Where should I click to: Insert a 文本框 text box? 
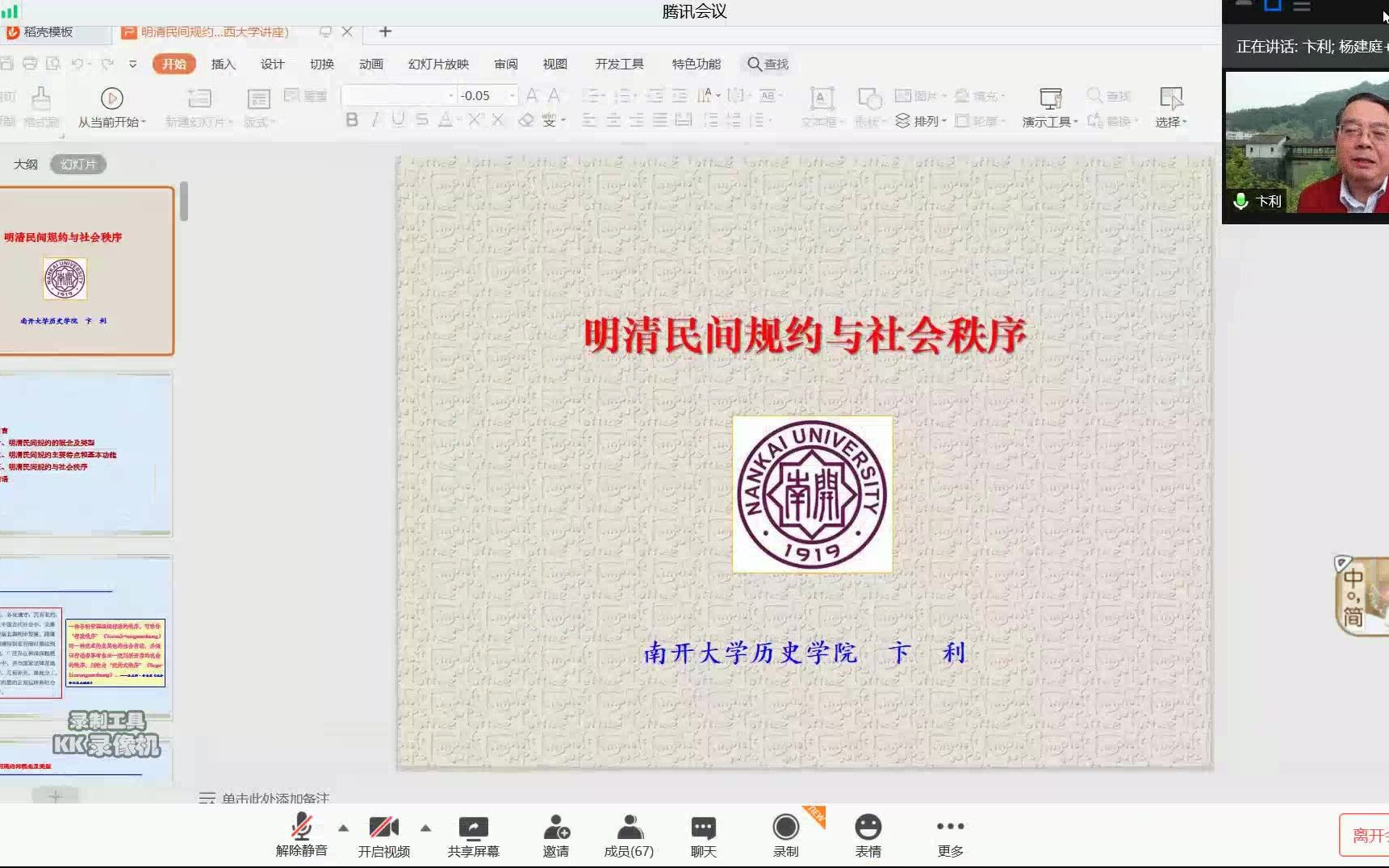(x=822, y=106)
